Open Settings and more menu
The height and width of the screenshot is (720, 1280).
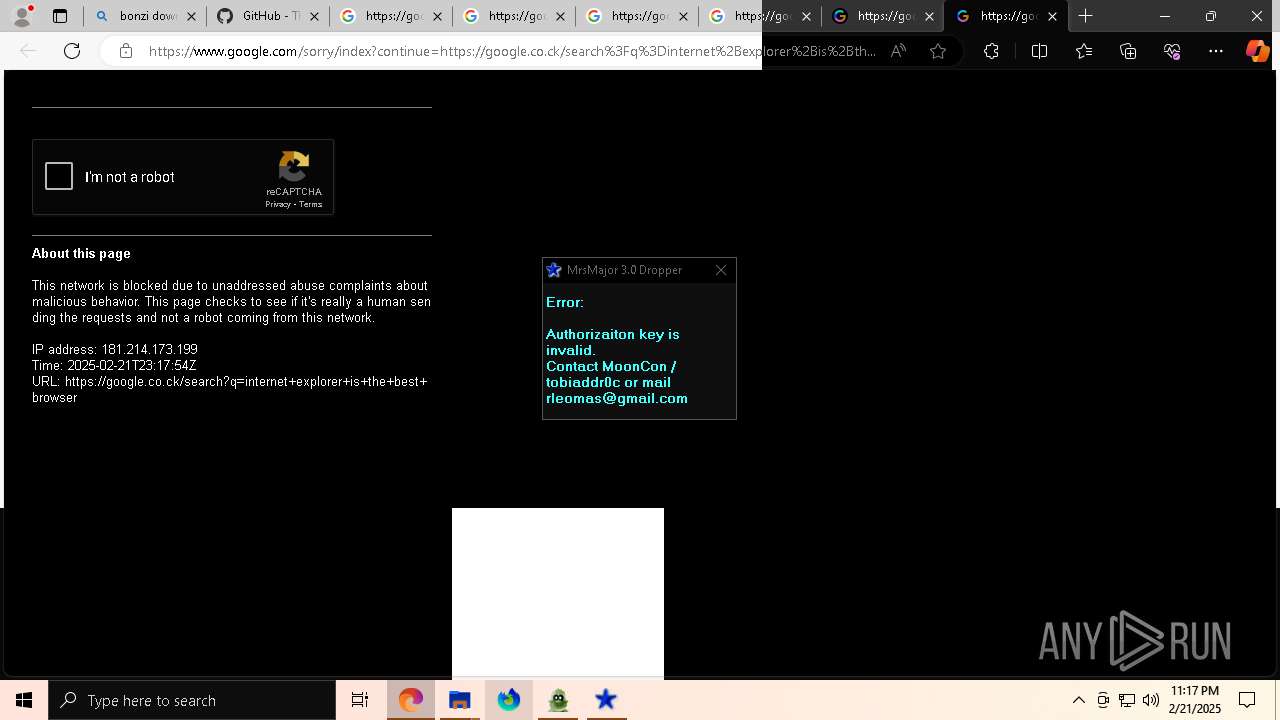(x=1216, y=51)
